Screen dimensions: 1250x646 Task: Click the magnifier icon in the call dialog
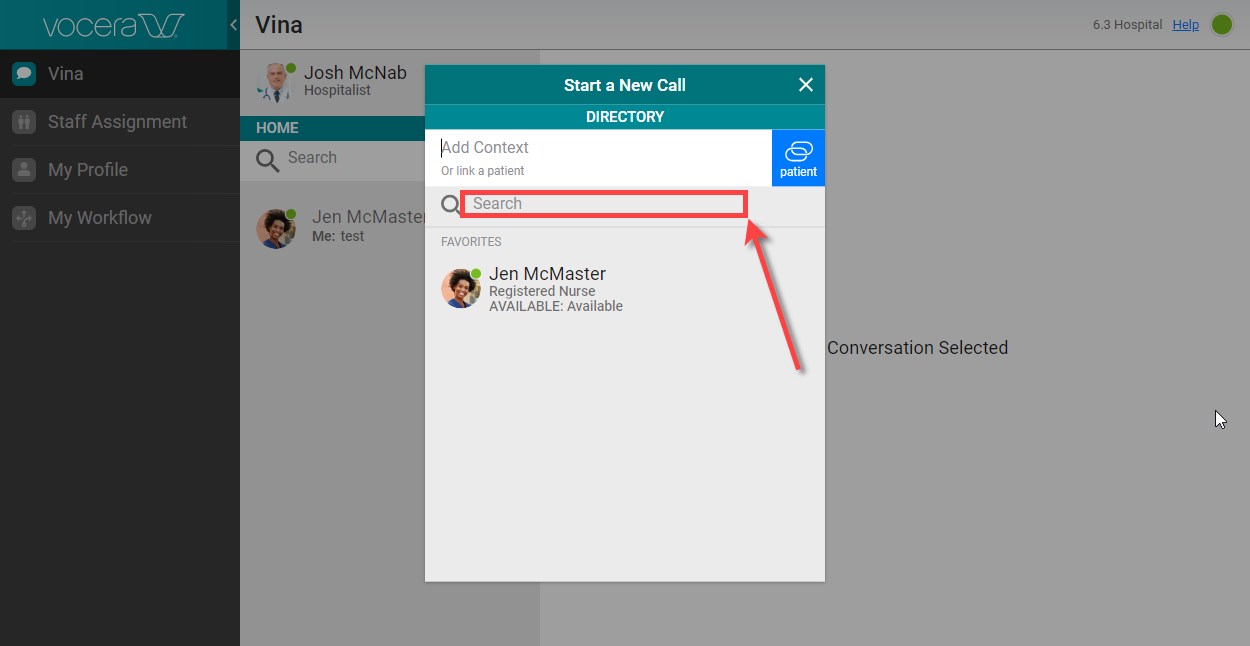(x=451, y=205)
